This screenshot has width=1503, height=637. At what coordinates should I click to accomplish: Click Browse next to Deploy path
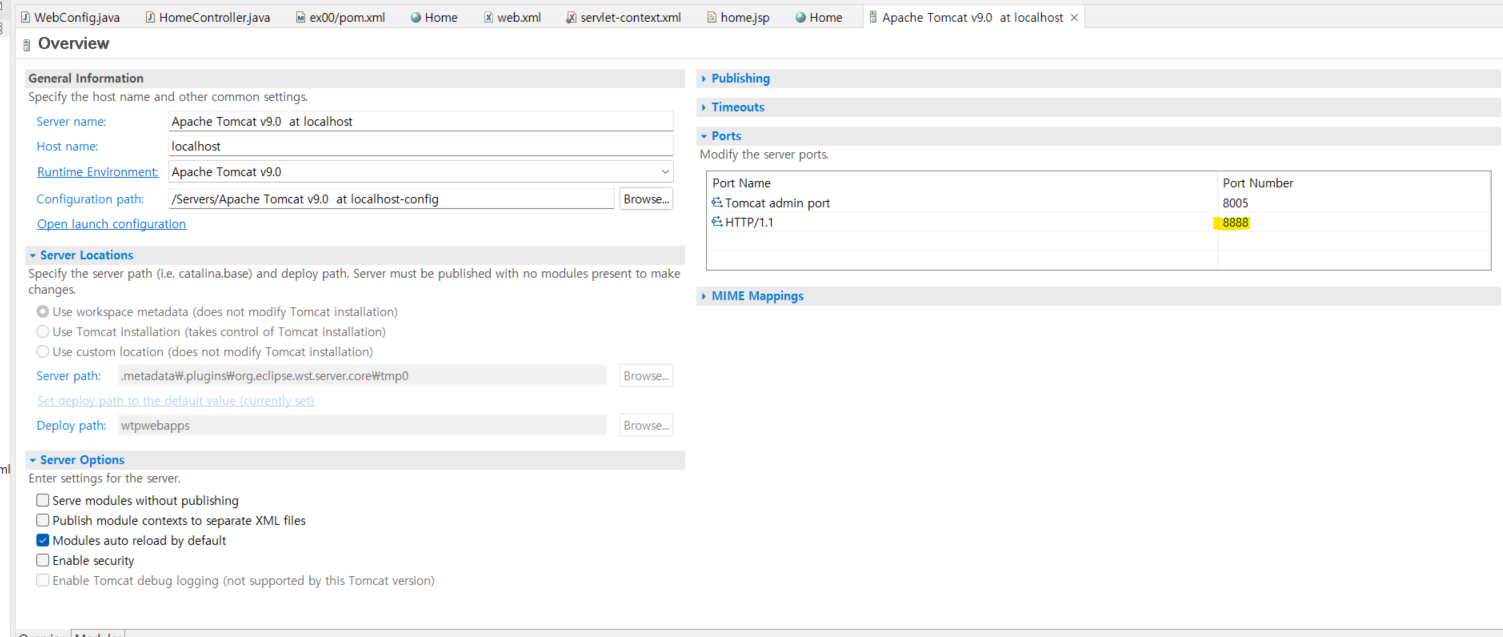click(646, 425)
